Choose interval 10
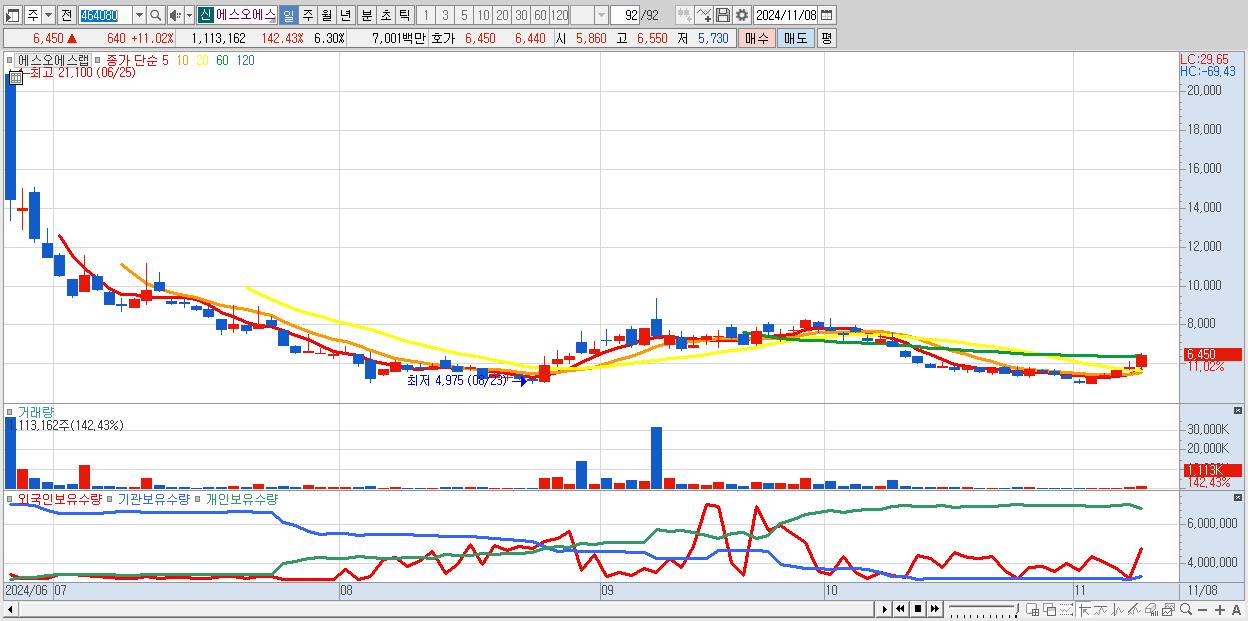The image size is (1248, 621). coord(483,16)
